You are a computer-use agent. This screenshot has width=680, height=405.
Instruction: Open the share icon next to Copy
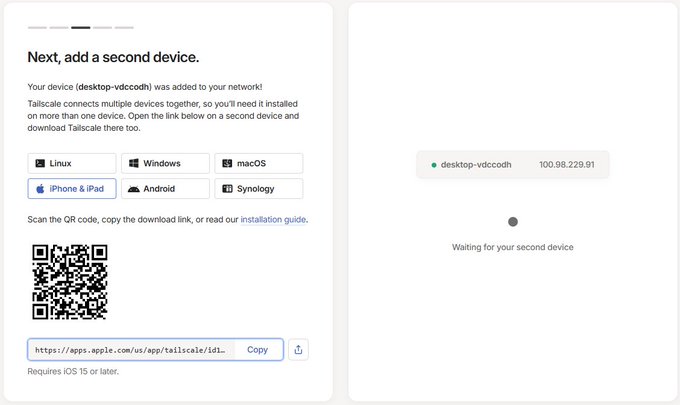coord(298,349)
